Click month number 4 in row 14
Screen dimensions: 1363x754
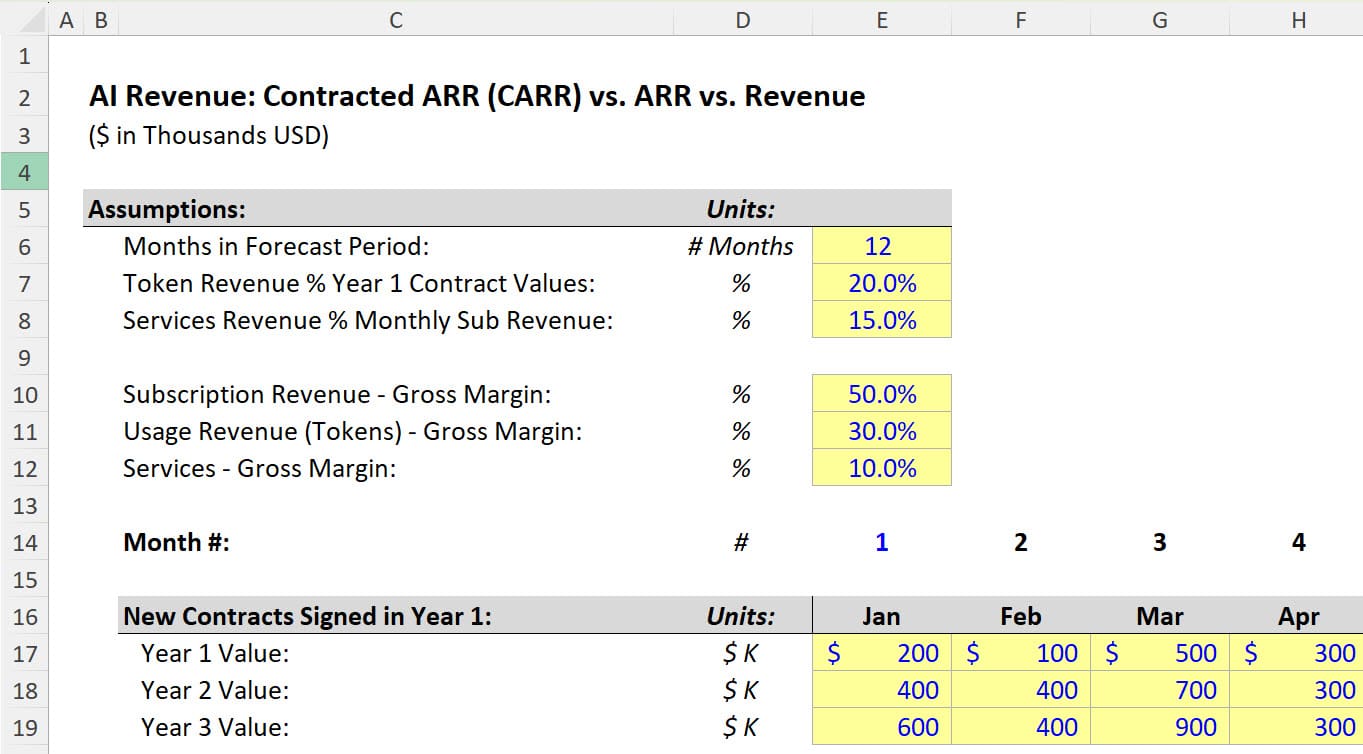tap(1298, 542)
